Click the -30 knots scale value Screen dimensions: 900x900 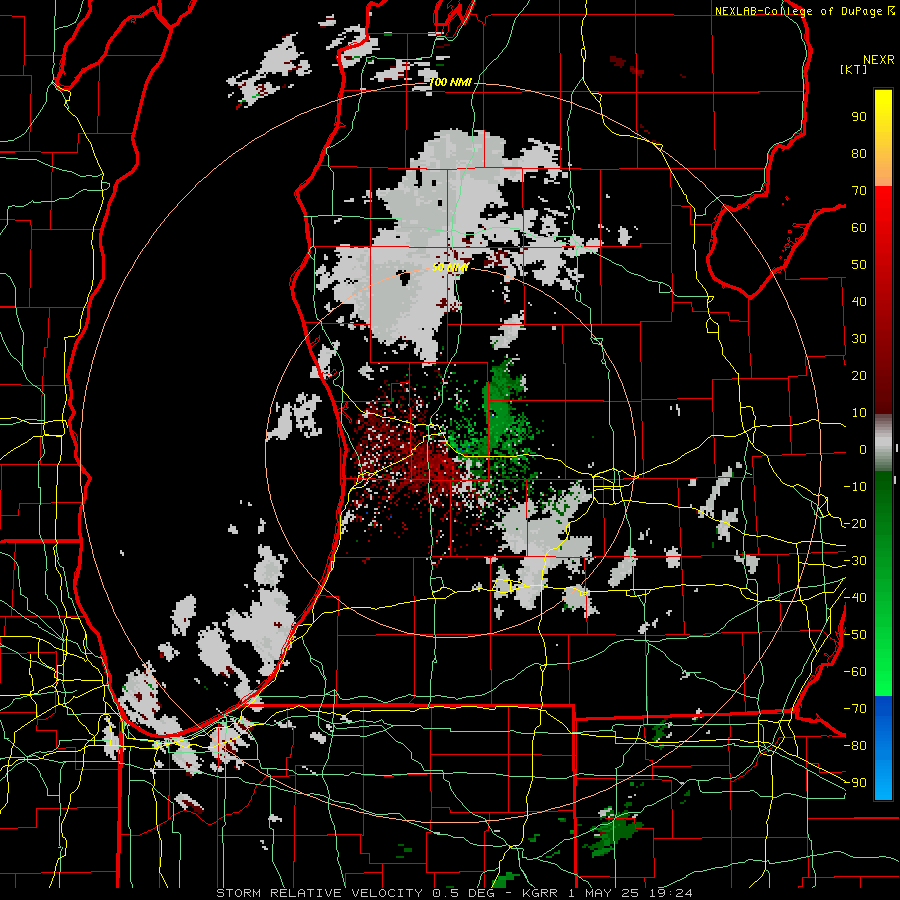[x=855, y=561]
